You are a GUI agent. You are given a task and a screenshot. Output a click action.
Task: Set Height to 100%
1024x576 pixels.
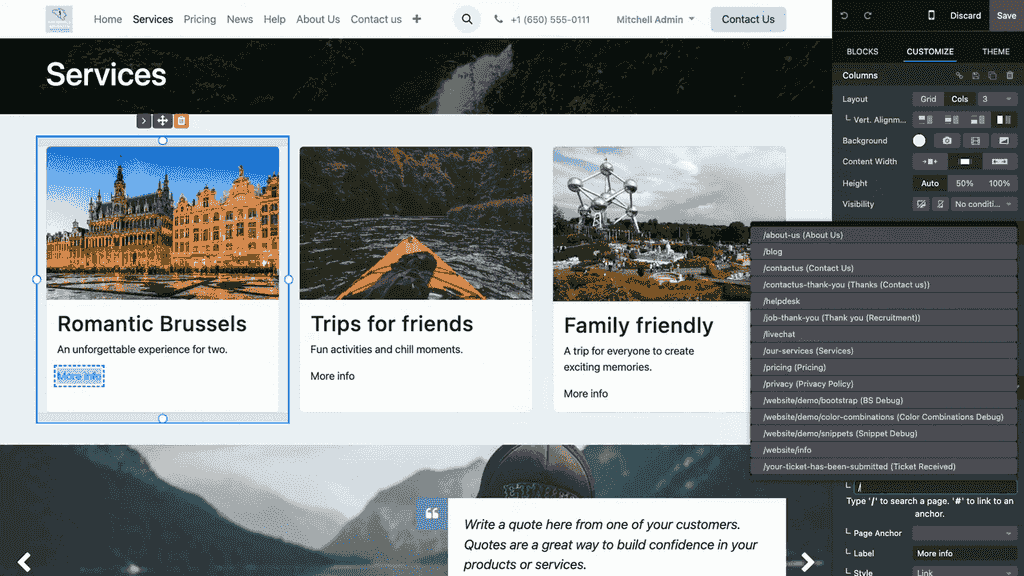pyautogui.click(x=999, y=183)
